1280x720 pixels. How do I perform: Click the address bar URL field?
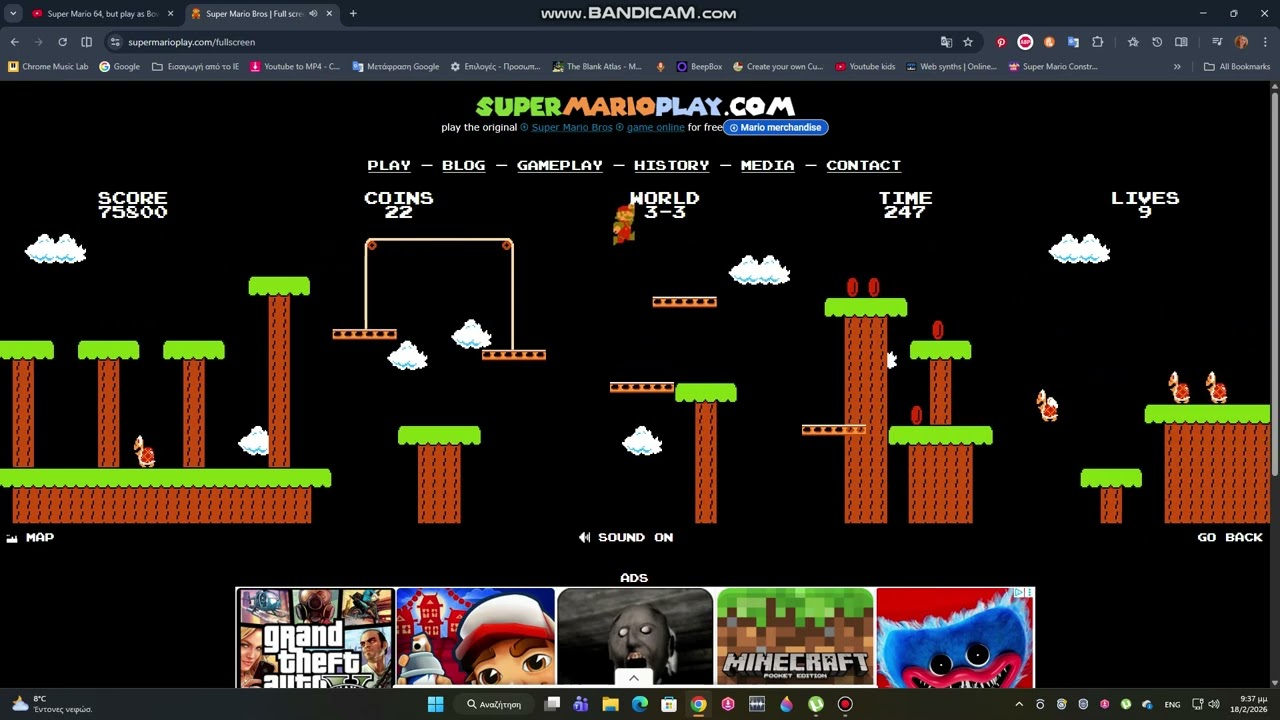pyautogui.click(x=520, y=42)
